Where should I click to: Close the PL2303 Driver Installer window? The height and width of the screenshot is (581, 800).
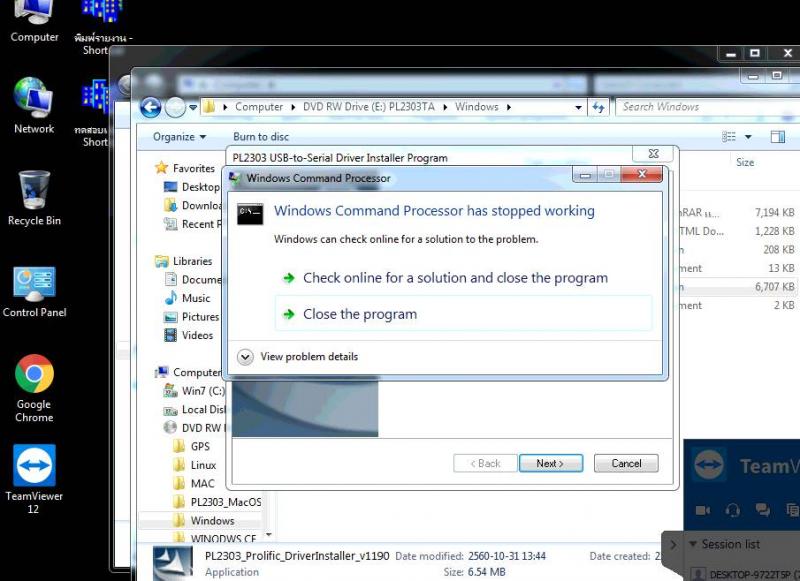653,154
